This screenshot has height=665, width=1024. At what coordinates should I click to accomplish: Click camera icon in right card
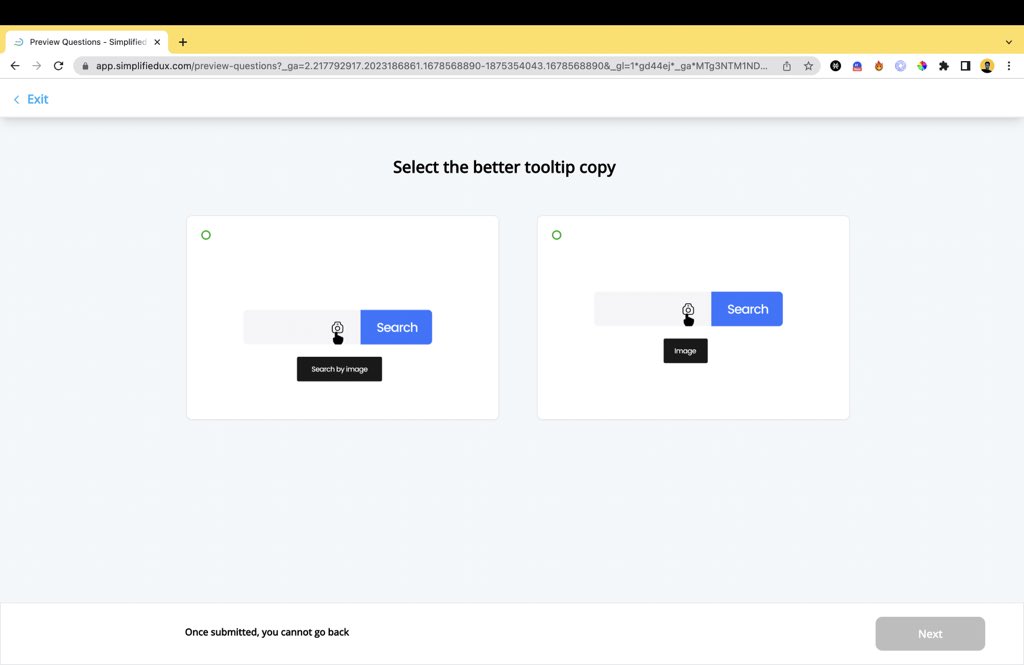point(688,310)
